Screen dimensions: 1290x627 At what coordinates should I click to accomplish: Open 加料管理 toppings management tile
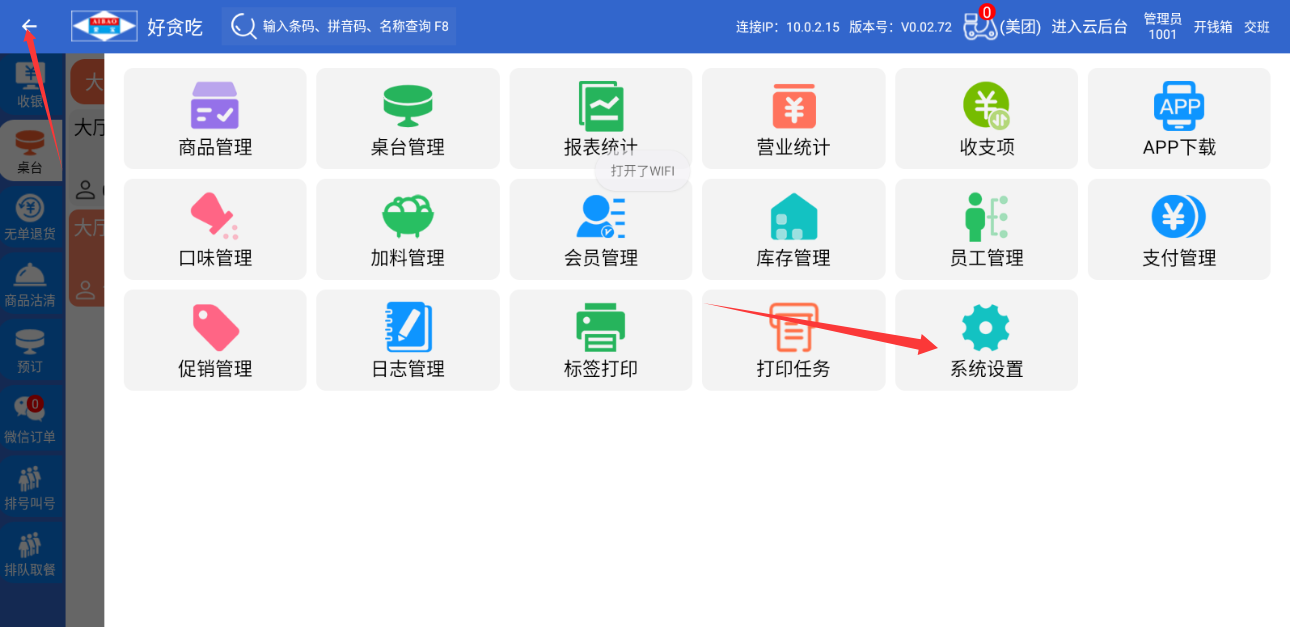407,229
